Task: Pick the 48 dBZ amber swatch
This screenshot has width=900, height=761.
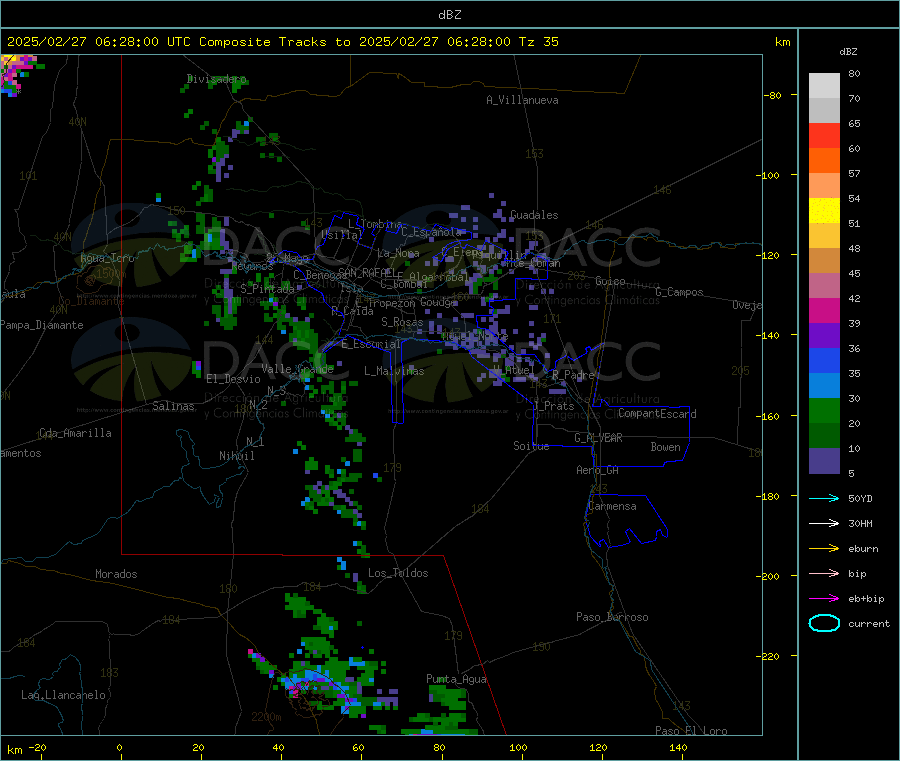Action: point(824,235)
